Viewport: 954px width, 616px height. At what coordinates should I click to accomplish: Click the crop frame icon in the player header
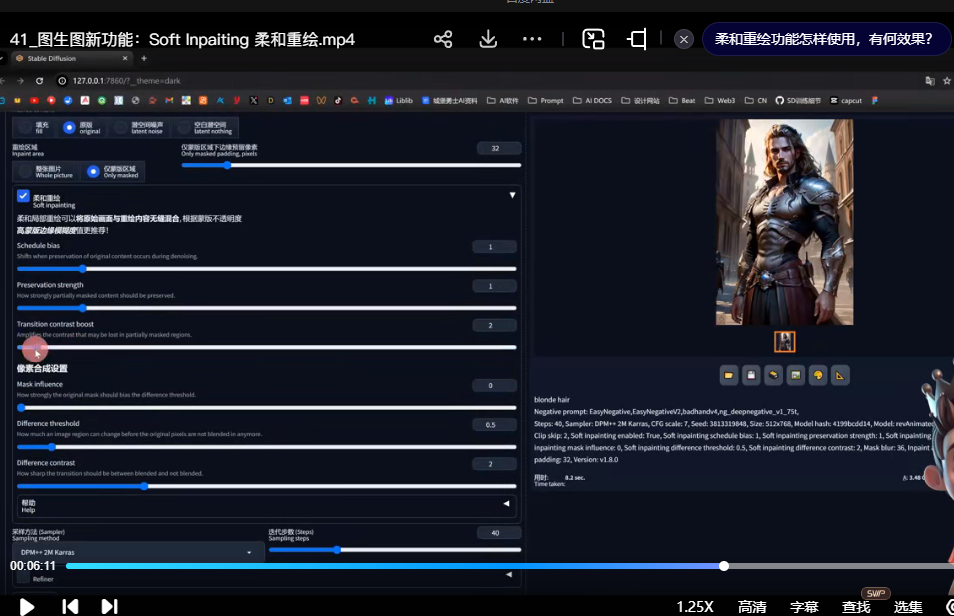point(637,40)
